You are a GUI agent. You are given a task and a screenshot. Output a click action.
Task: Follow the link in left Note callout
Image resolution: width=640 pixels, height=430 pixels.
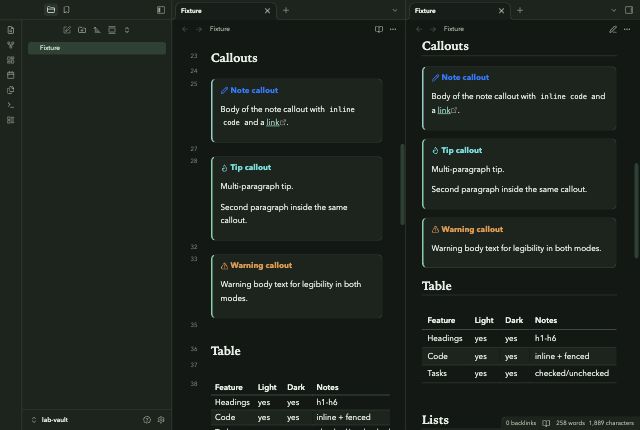(273, 122)
